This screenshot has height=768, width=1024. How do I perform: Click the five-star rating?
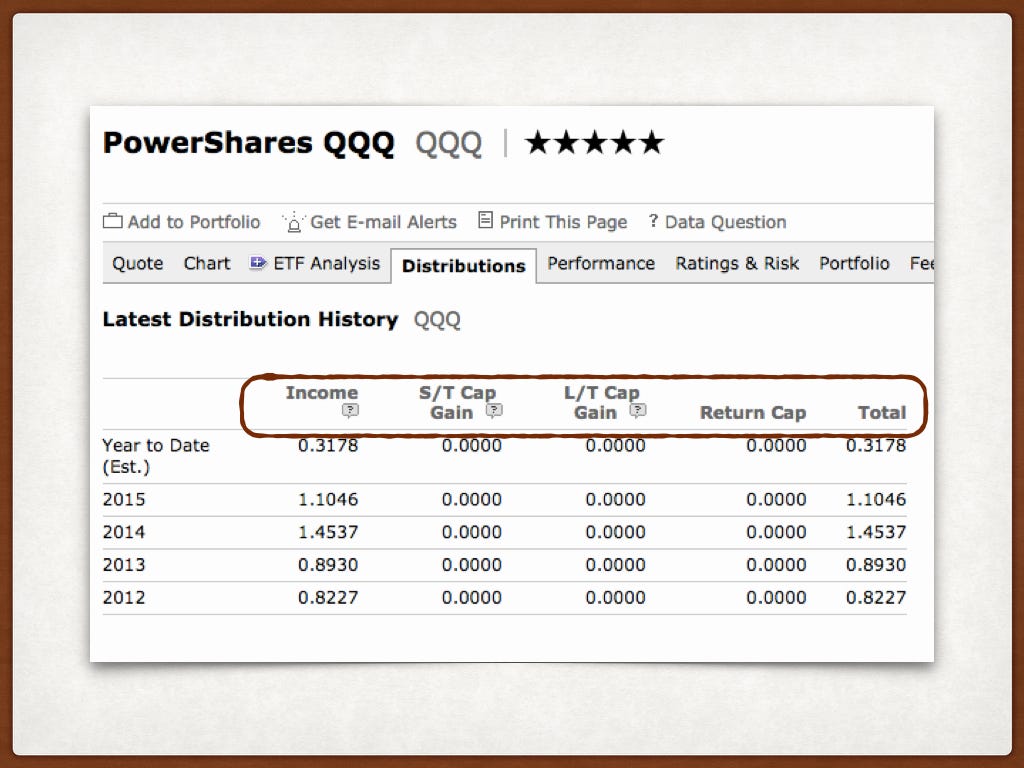[x=594, y=142]
